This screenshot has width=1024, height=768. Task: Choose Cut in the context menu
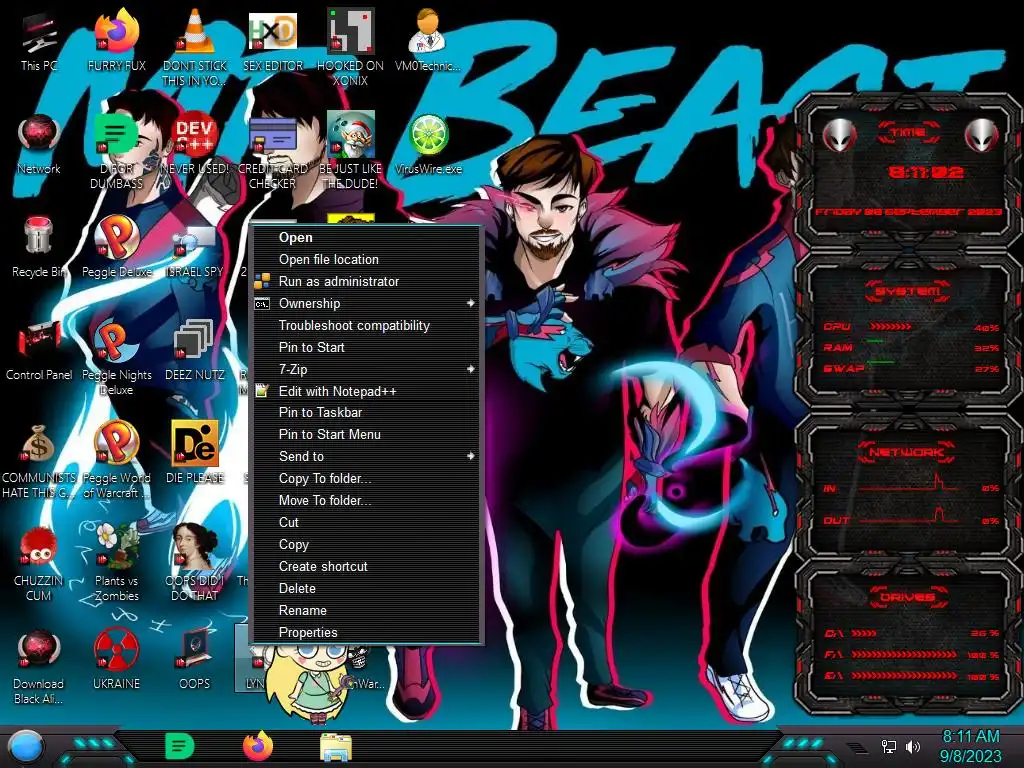pyautogui.click(x=366, y=522)
